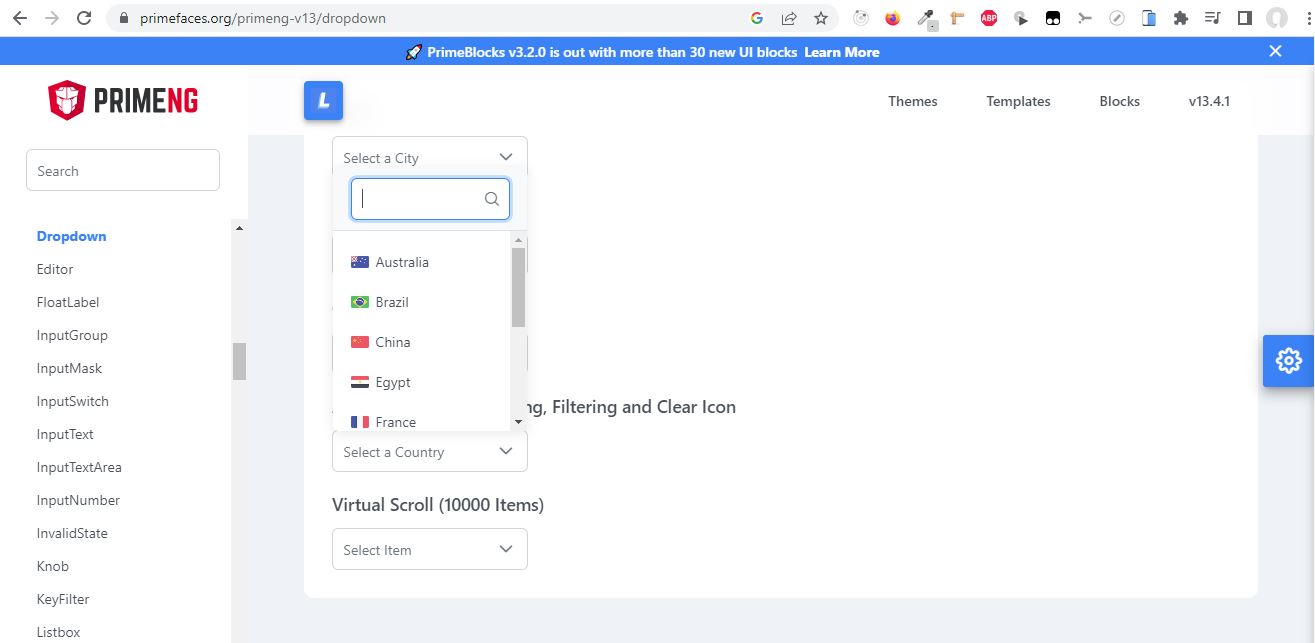Open the Themes menu

(x=911, y=101)
